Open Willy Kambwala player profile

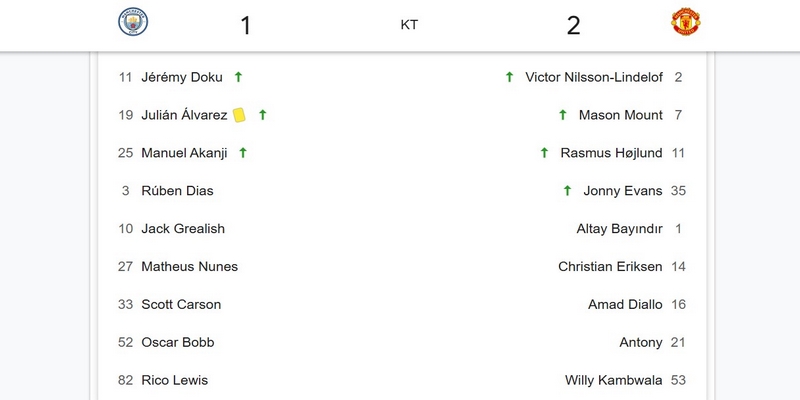[x=613, y=381]
